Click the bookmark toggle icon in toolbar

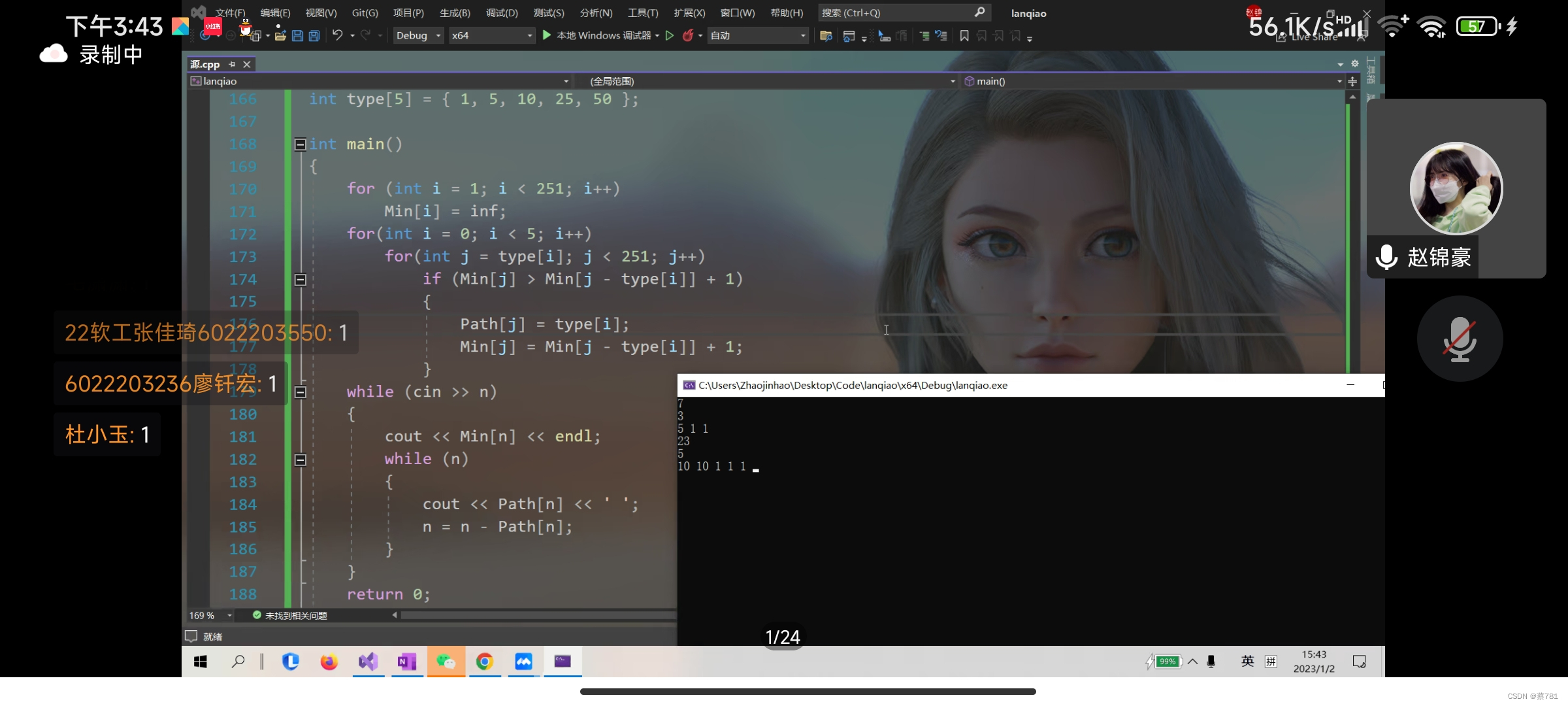[x=964, y=36]
